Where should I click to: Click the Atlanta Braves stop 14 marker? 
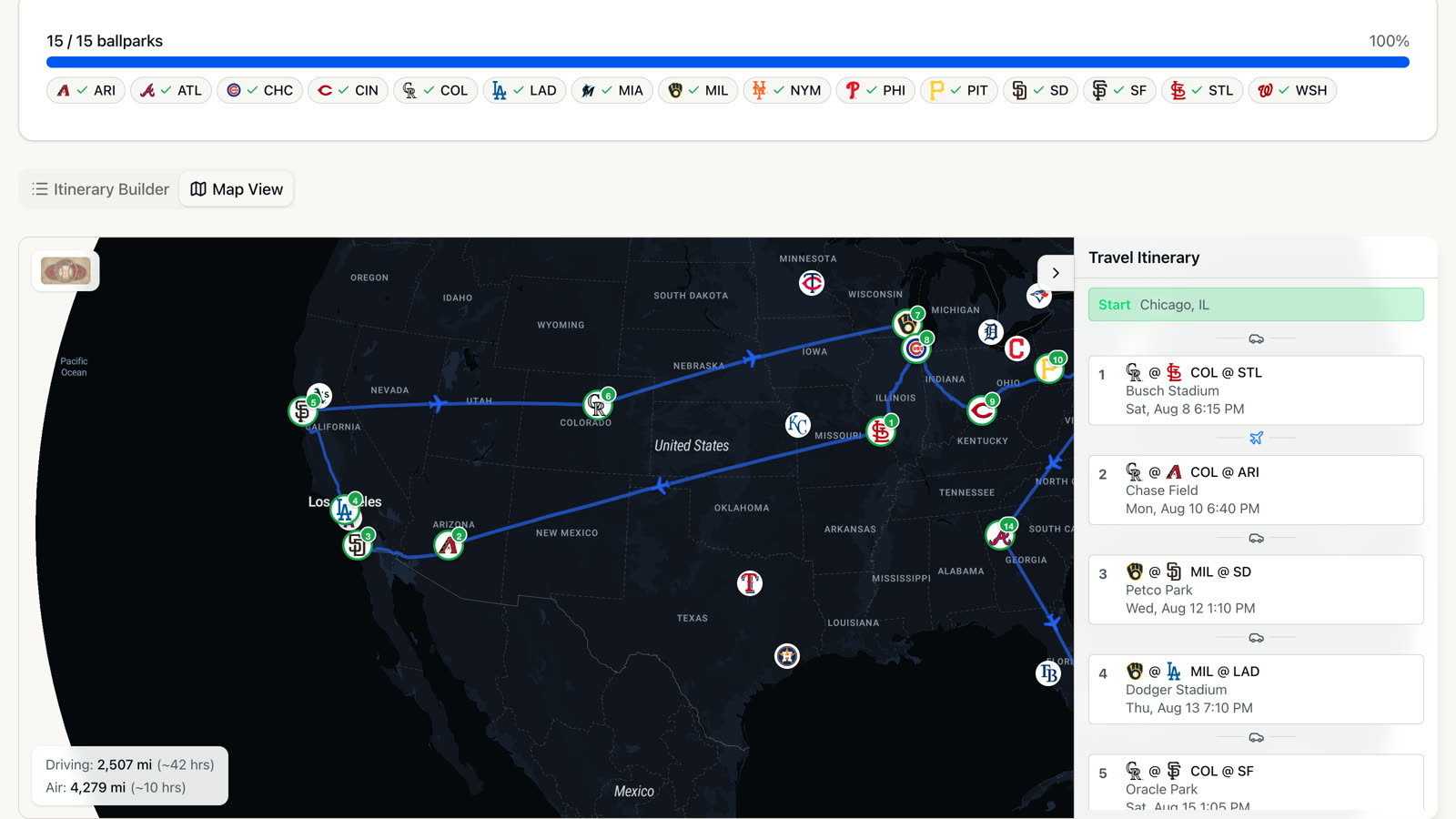tap(1000, 535)
